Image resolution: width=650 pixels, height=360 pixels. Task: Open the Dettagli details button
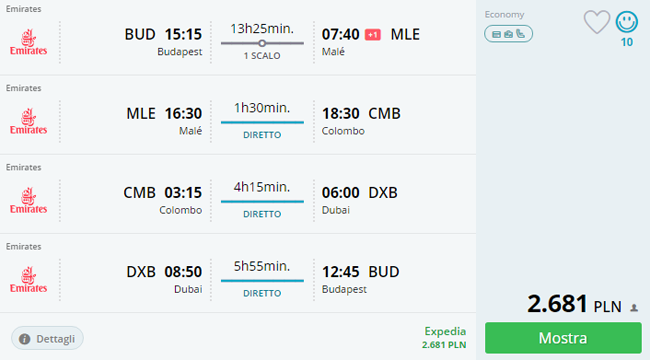coord(47,338)
